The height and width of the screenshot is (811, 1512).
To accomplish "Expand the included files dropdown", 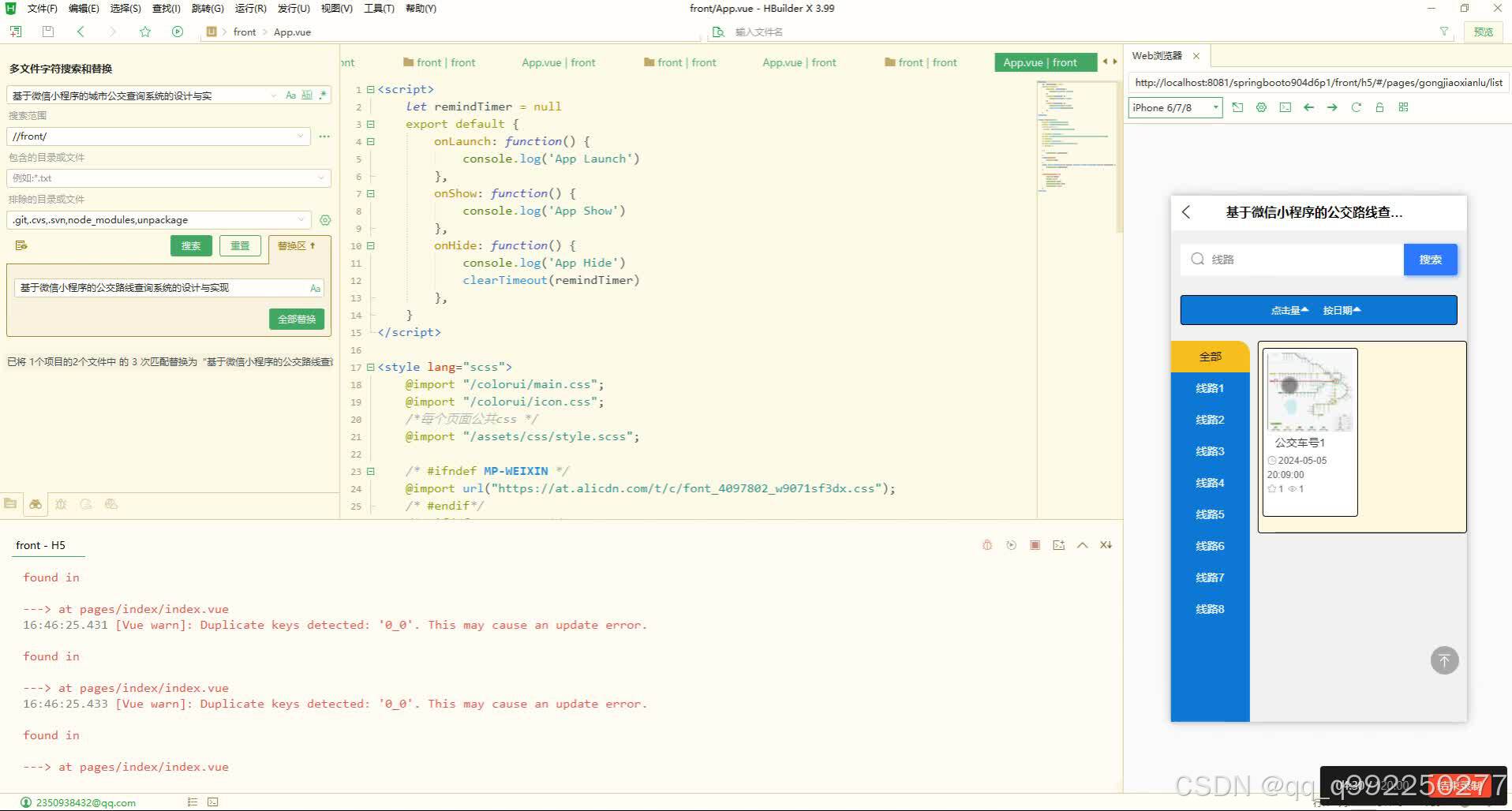I will click(x=320, y=178).
